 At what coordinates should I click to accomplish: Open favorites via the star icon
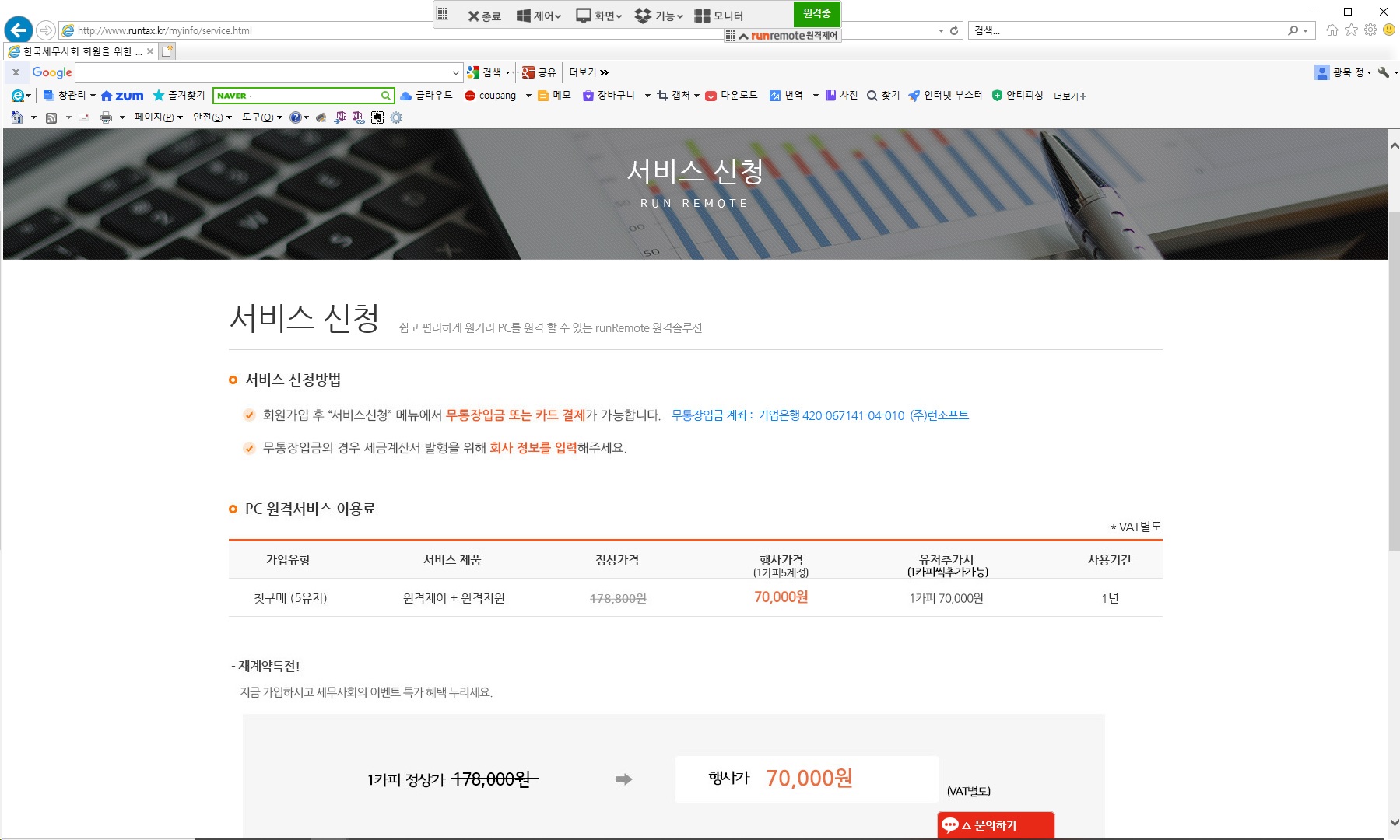coord(1351,30)
